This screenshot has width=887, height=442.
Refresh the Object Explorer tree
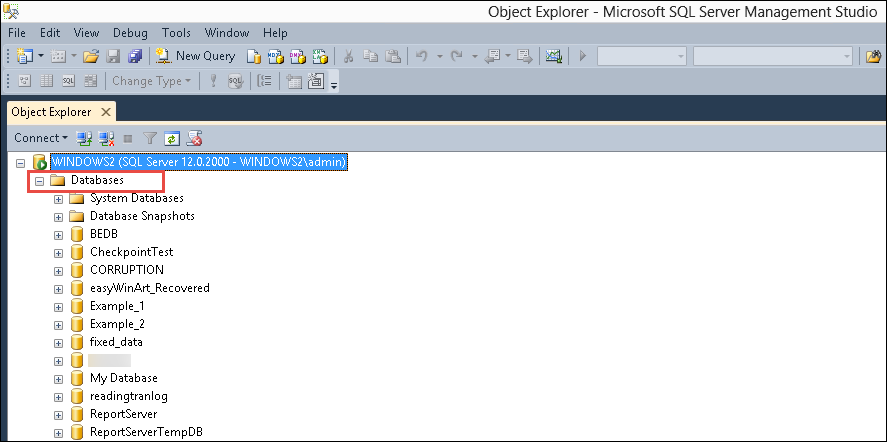[x=172, y=138]
